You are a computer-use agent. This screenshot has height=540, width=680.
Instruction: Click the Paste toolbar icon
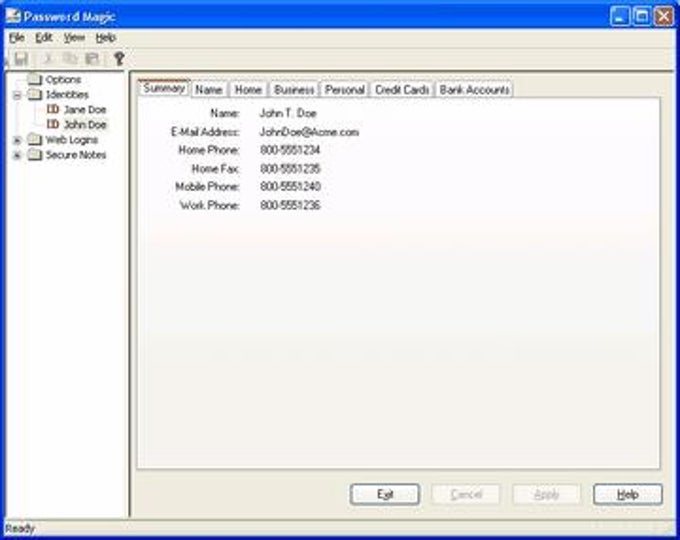pyautogui.click(x=92, y=59)
